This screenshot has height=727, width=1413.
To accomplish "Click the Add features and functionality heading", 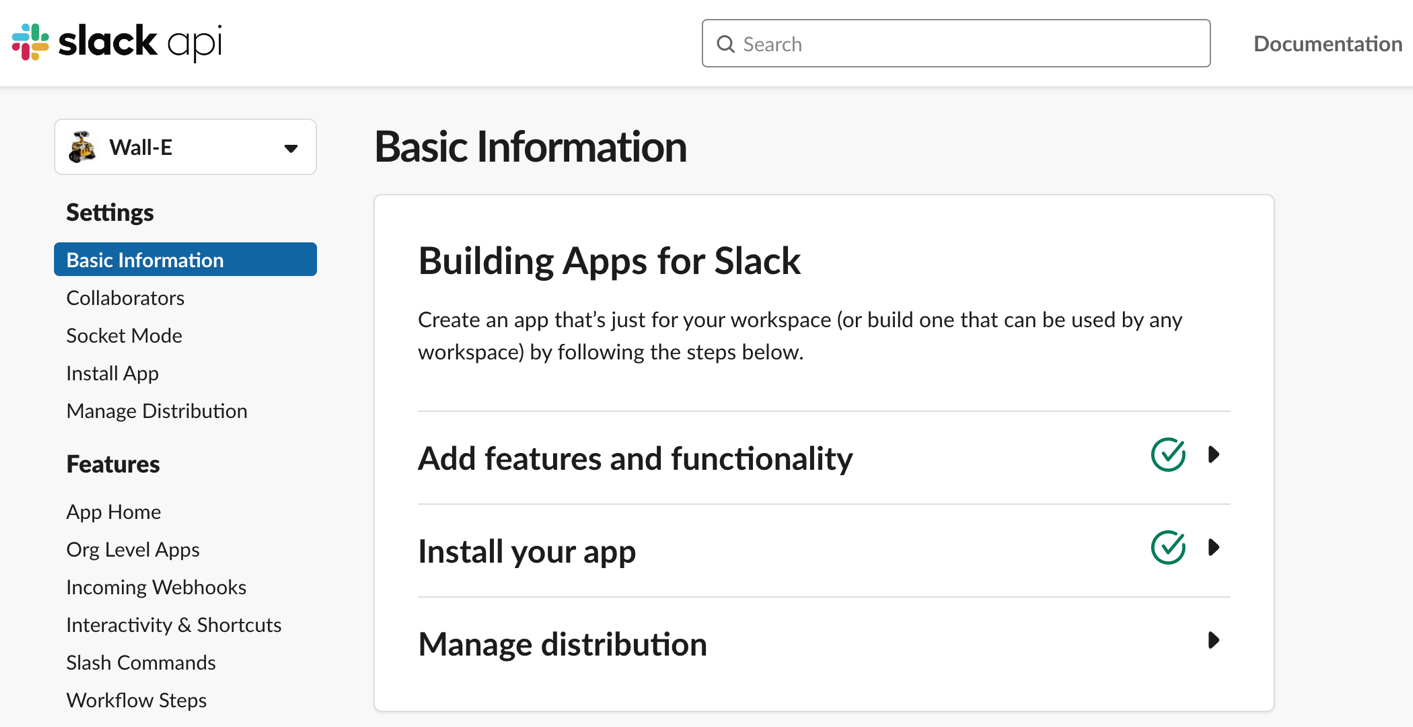I will coord(635,458).
